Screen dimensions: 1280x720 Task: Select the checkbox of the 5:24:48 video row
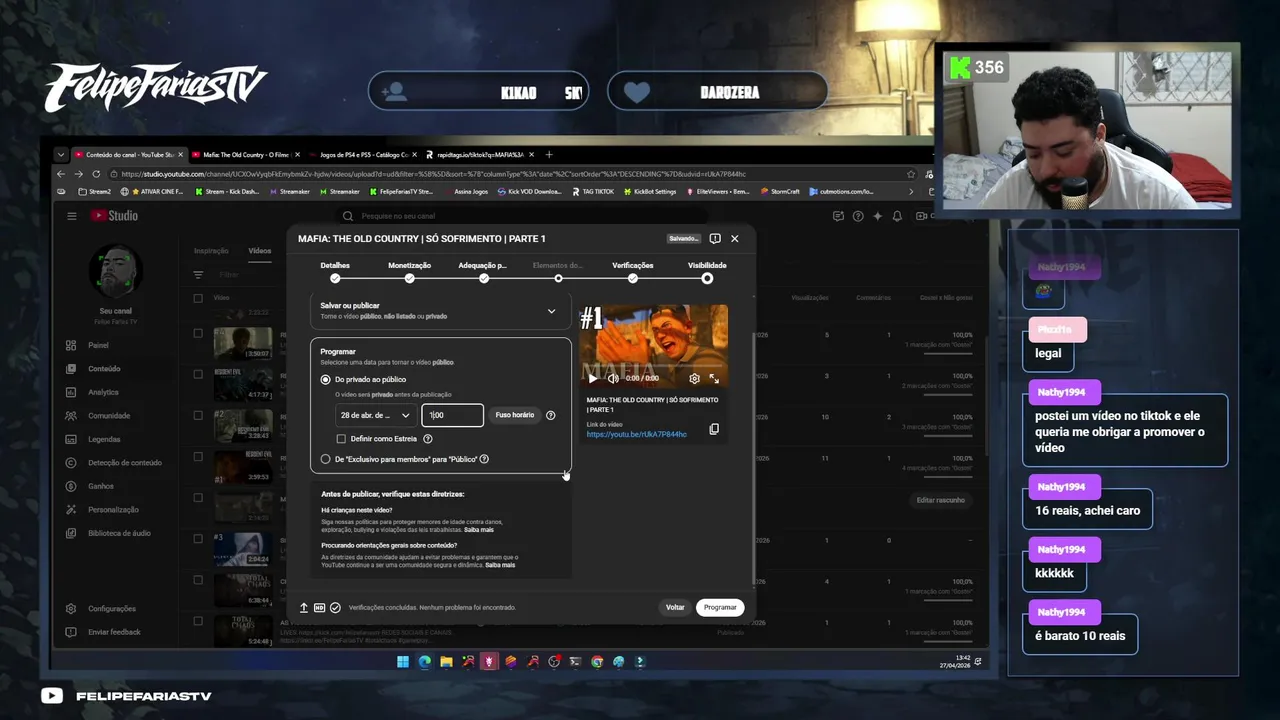pyautogui.click(x=198, y=621)
